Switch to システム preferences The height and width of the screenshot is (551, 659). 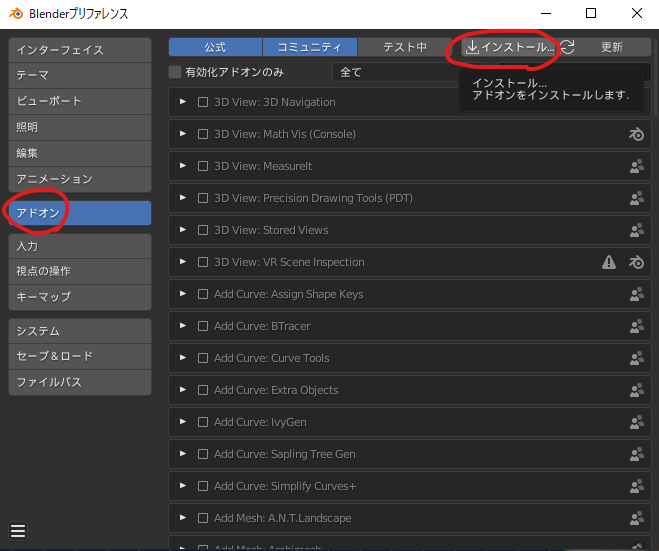click(80, 331)
